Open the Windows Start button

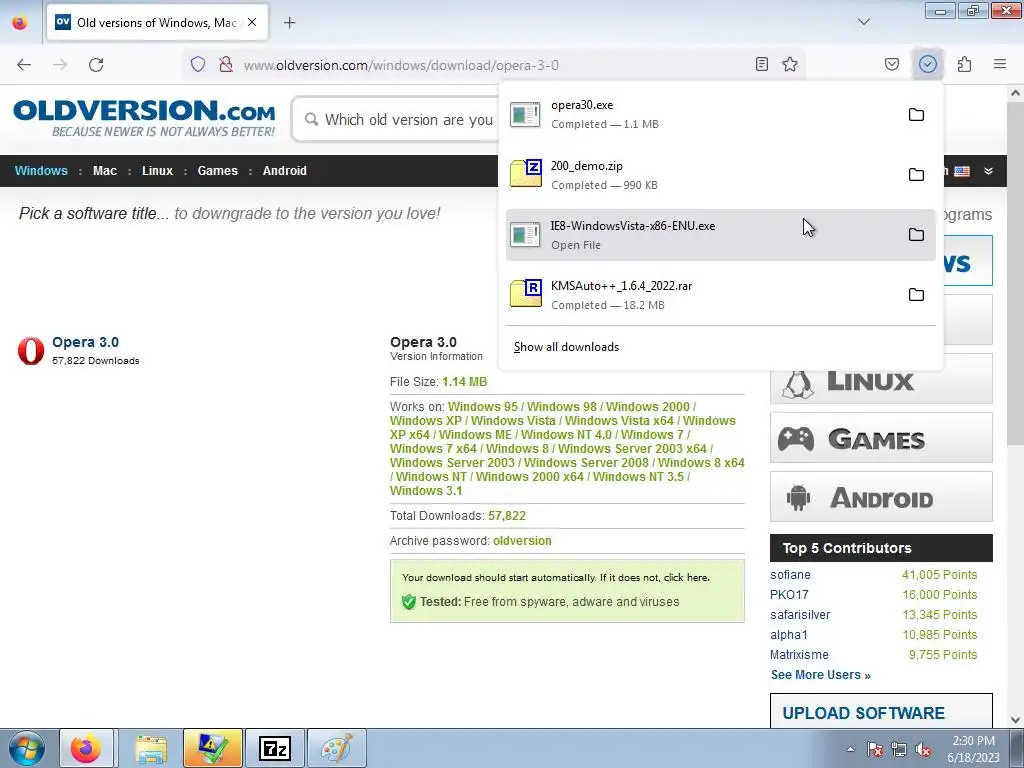point(27,748)
